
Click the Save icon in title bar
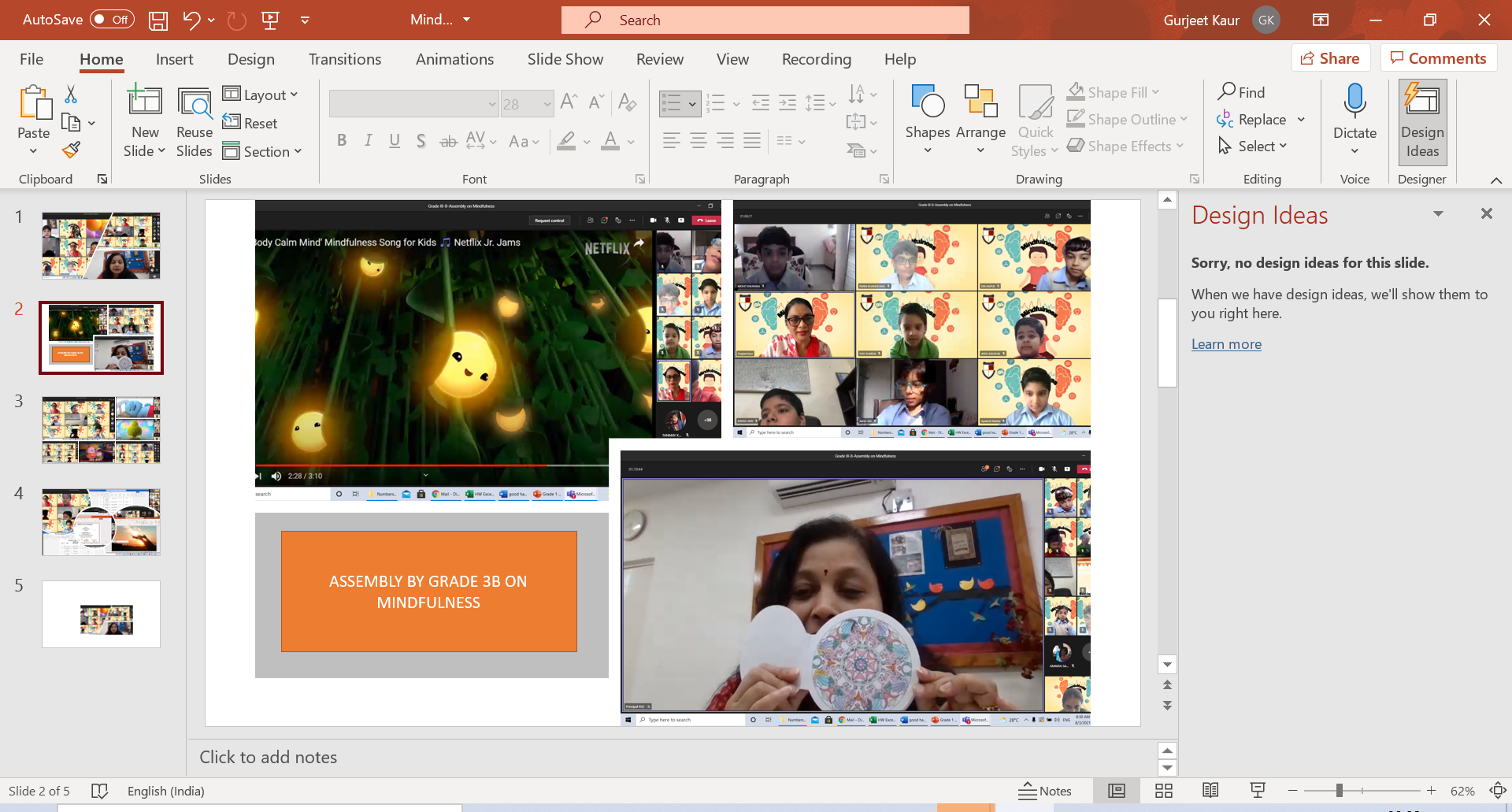click(x=158, y=20)
